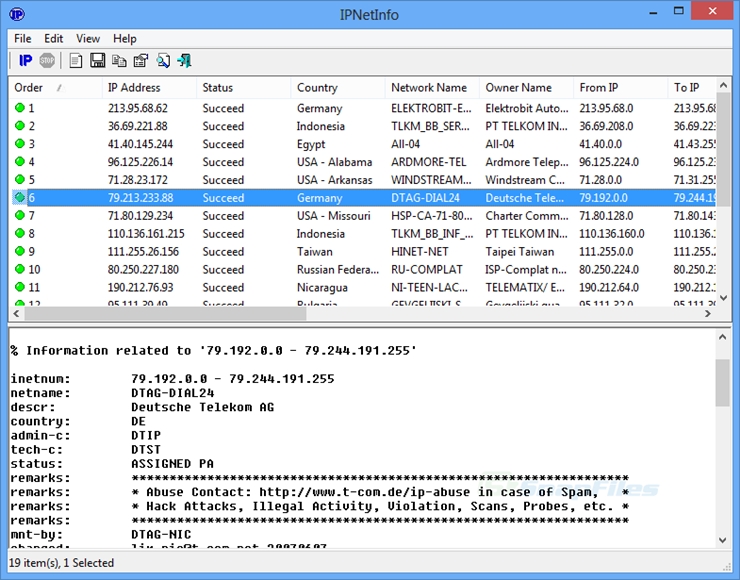Click status bar '19 item(s), 1 Selected'
Screen dimensions: 740x580
(x=61, y=563)
